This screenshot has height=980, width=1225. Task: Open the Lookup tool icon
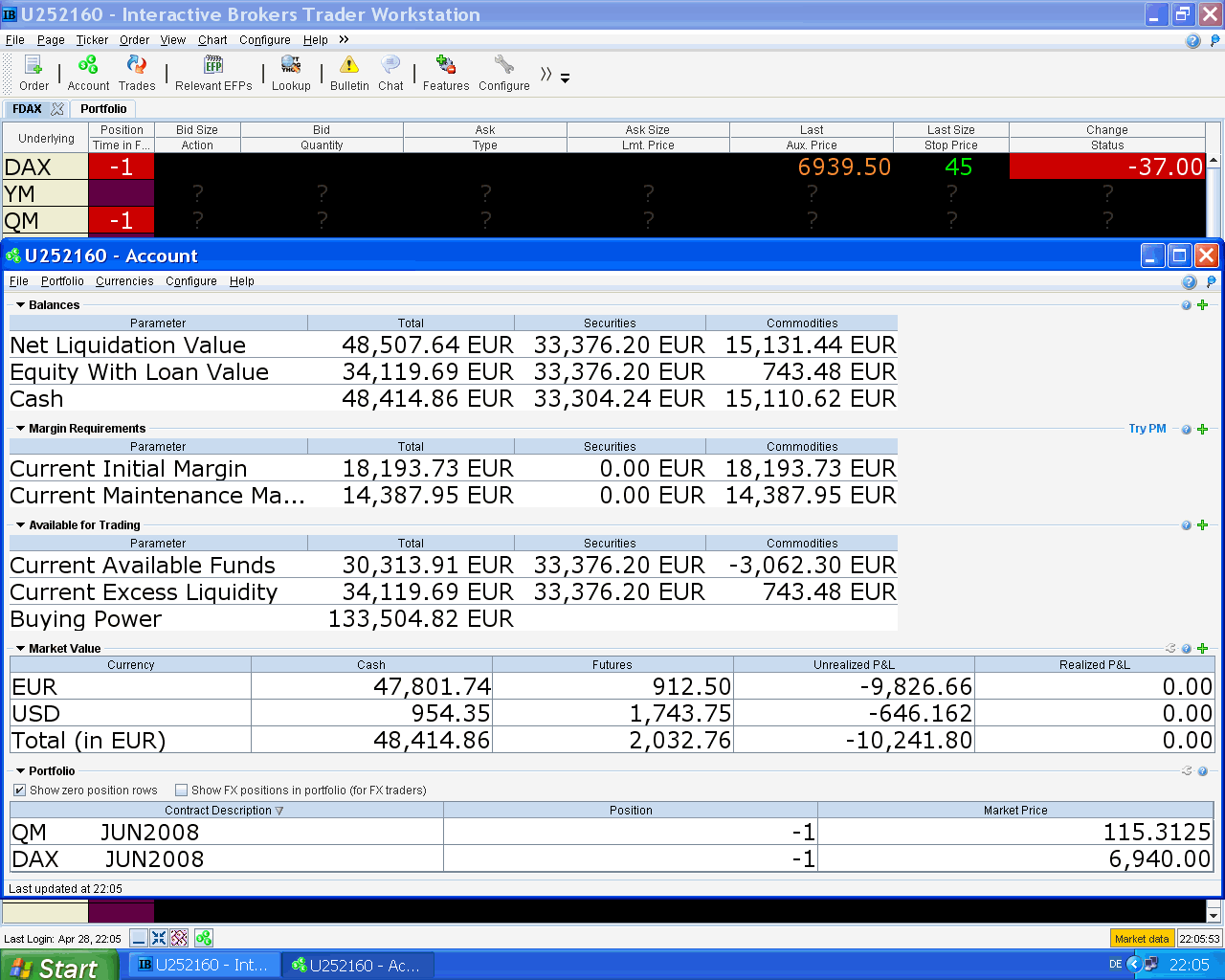291,73
